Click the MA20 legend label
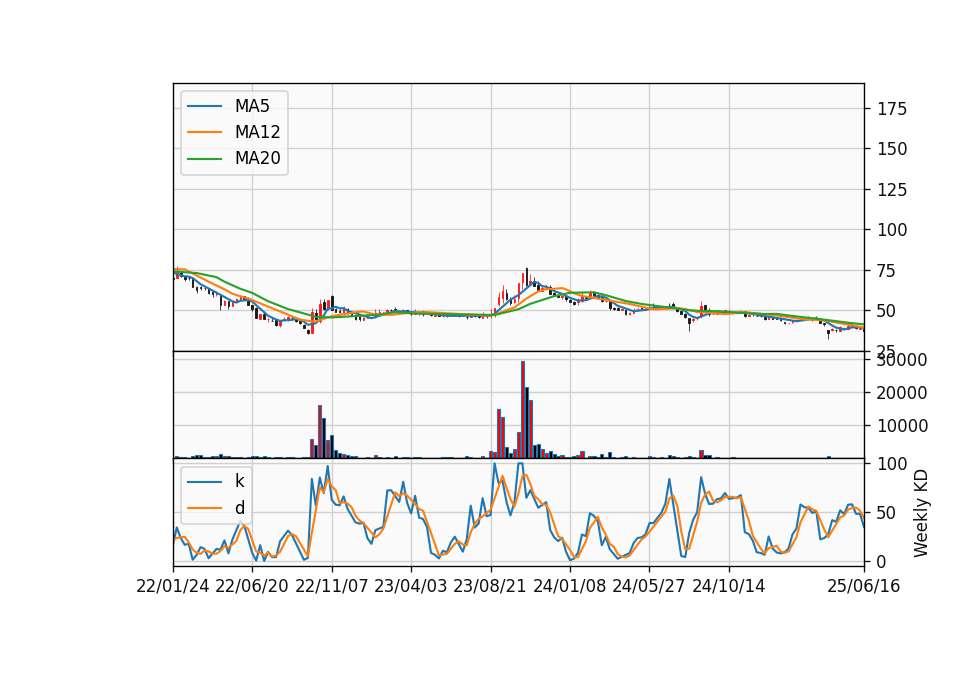Screen dimensions: 960x690 [257, 158]
